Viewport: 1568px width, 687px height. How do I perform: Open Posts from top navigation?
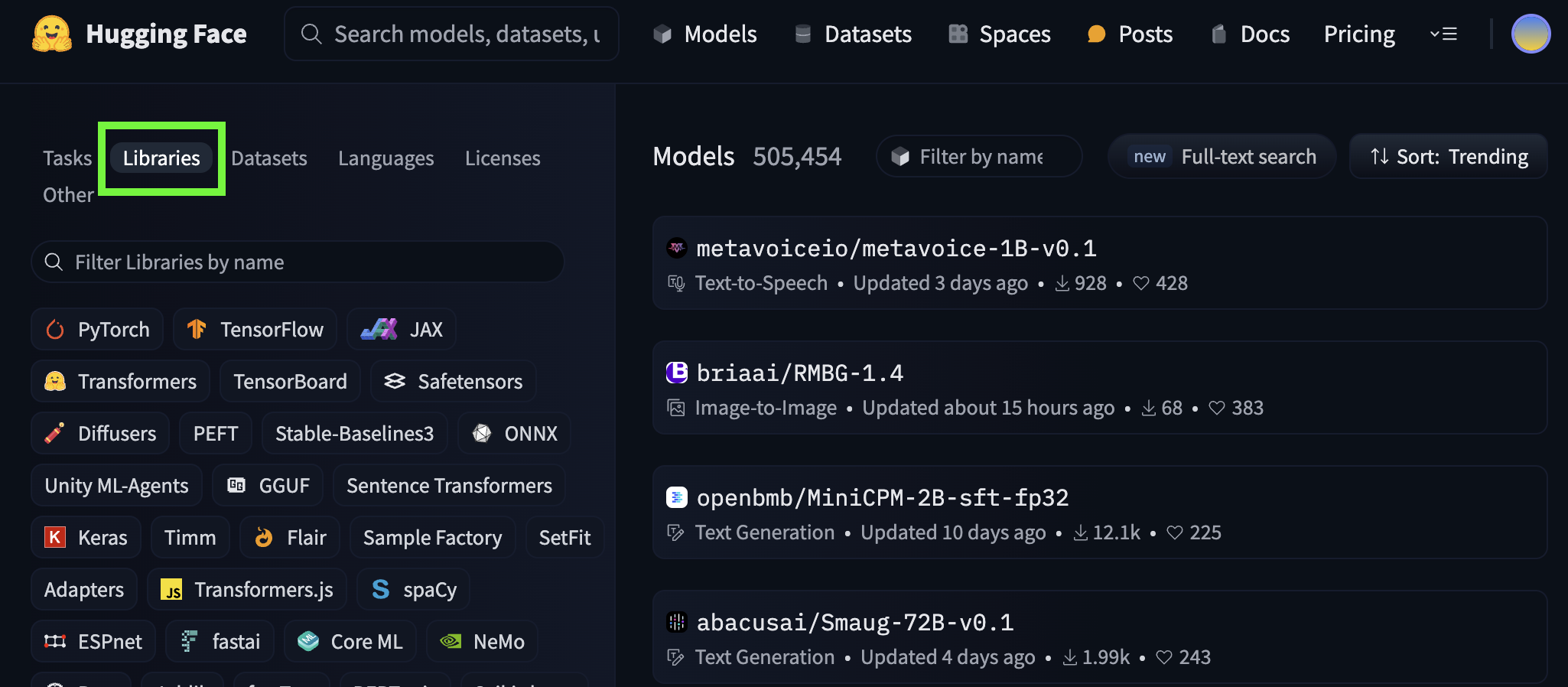coord(1130,34)
